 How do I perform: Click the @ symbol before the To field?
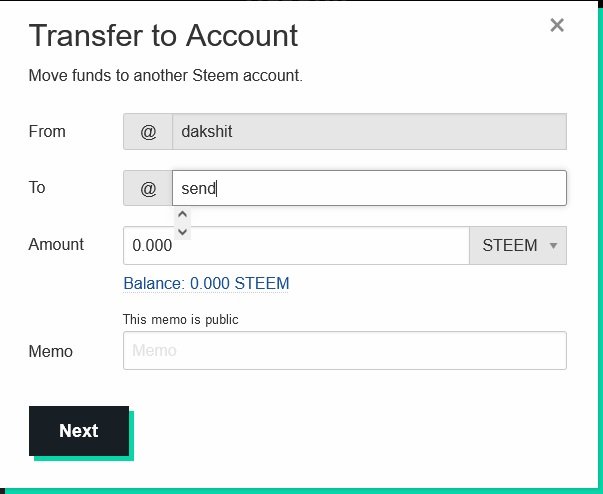click(x=148, y=188)
